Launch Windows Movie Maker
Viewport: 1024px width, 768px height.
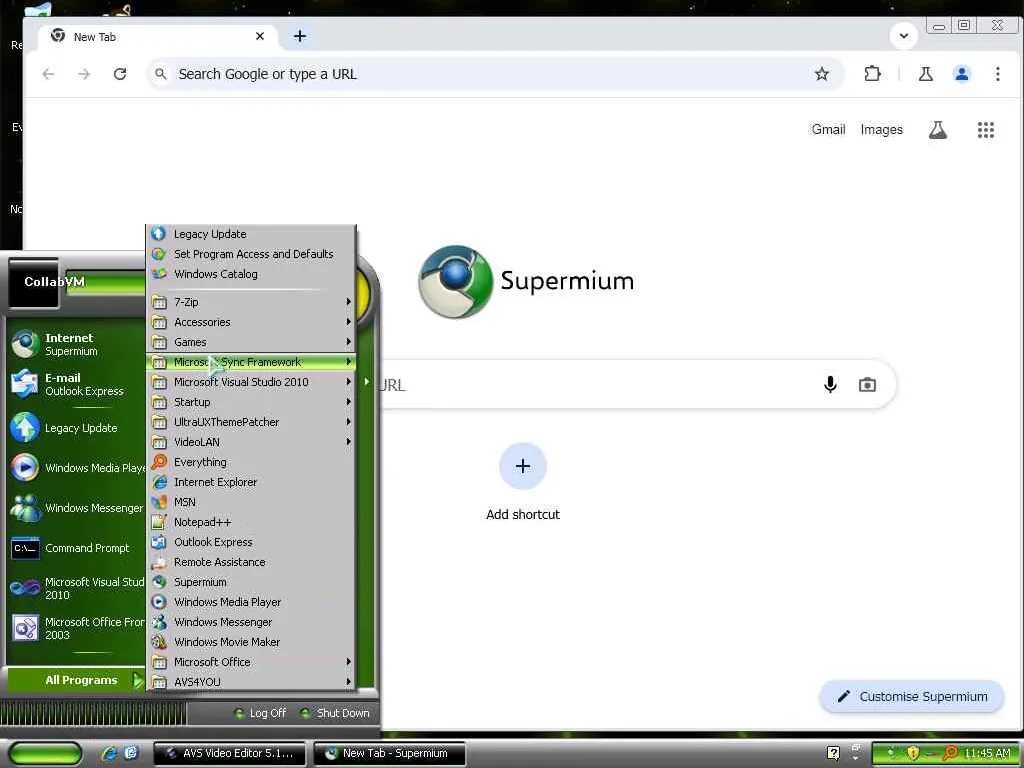click(x=251, y=642)
